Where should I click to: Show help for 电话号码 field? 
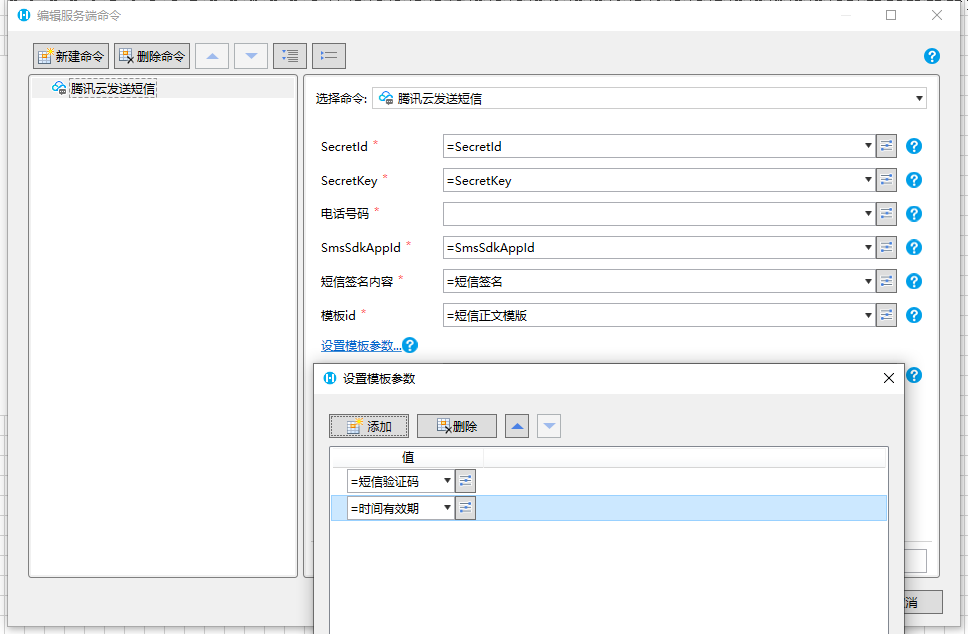click(x=914, y=214)
